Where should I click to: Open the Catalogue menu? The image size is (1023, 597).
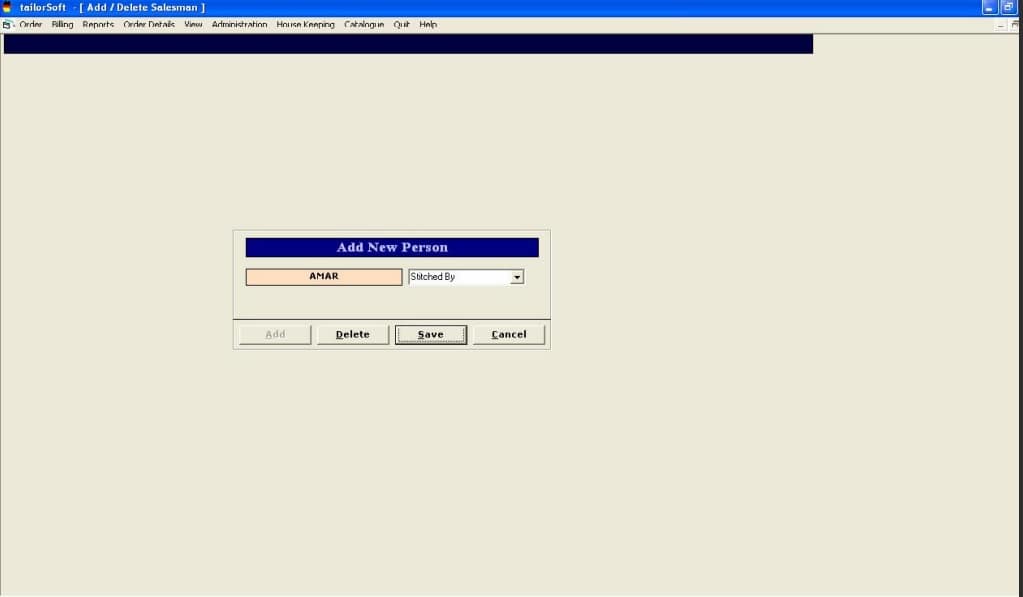pos(364,25)
